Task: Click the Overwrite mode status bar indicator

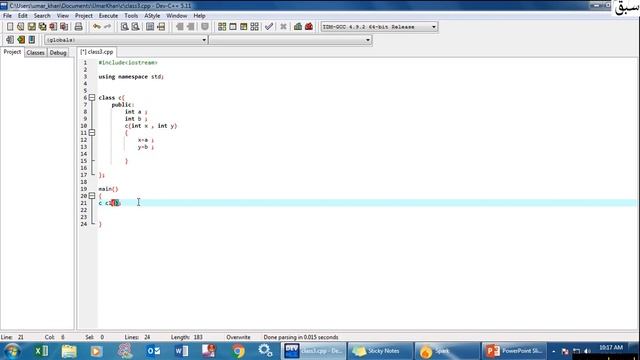Action: coord(238,337)
